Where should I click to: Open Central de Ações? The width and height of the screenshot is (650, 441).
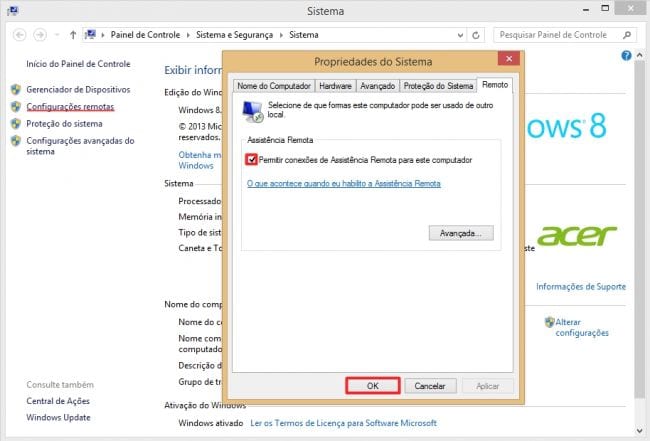(x=58, y=401)
